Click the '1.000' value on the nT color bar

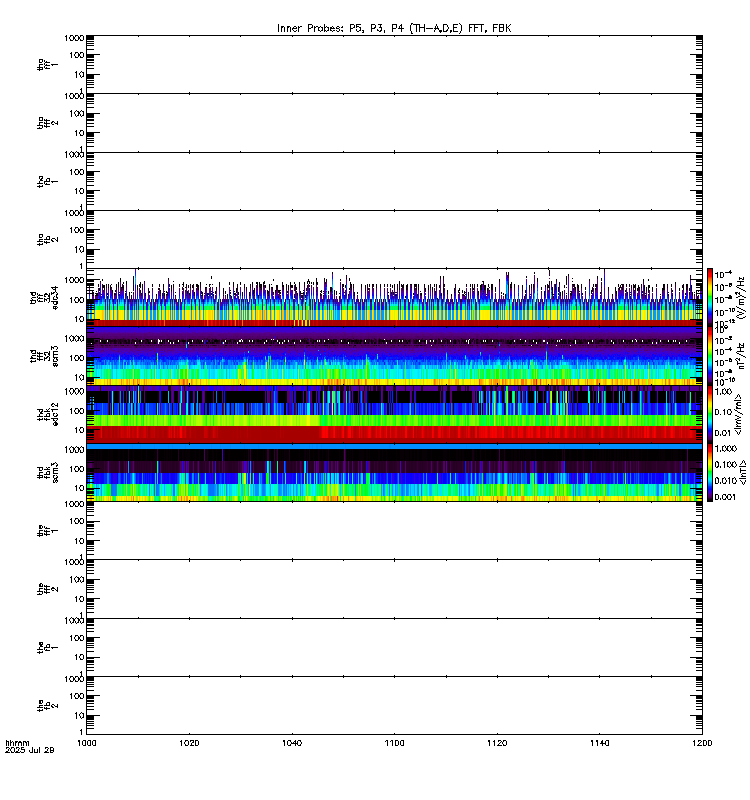pos(726,448)
